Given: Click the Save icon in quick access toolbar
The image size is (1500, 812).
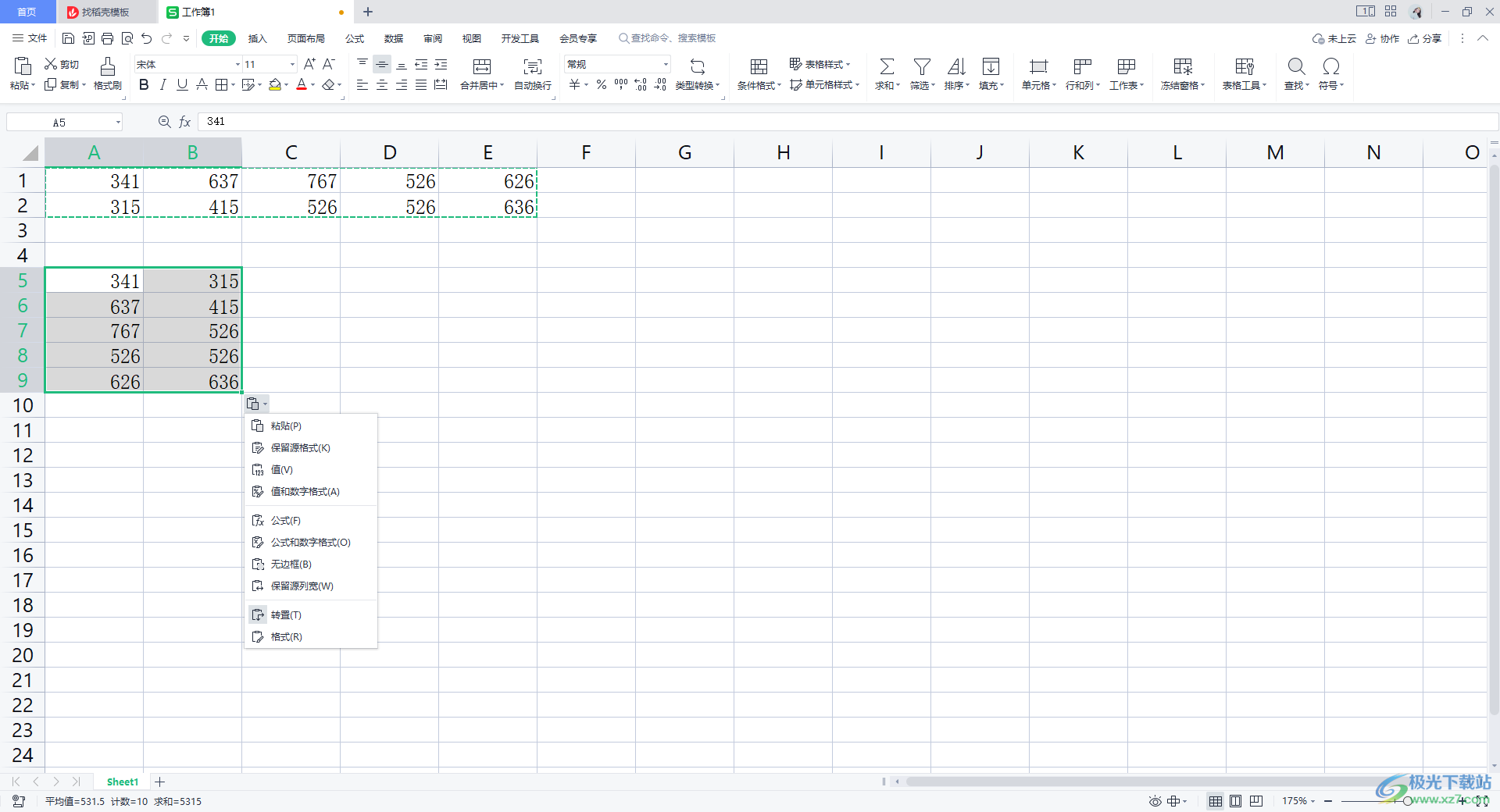Looking at the screenshot, I should [x=68, y=38].
